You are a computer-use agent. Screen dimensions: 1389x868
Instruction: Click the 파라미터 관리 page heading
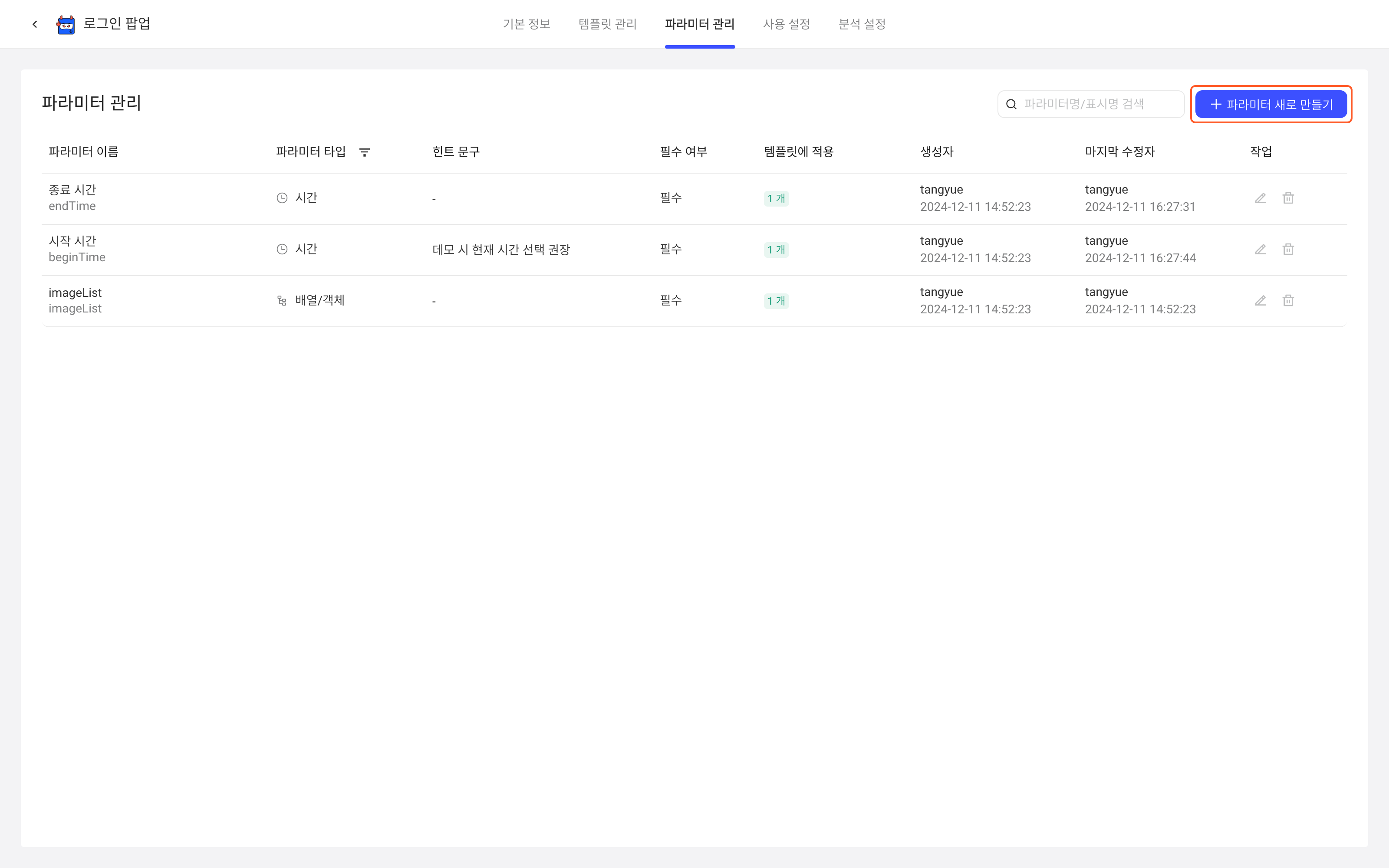tap(91, 103)
